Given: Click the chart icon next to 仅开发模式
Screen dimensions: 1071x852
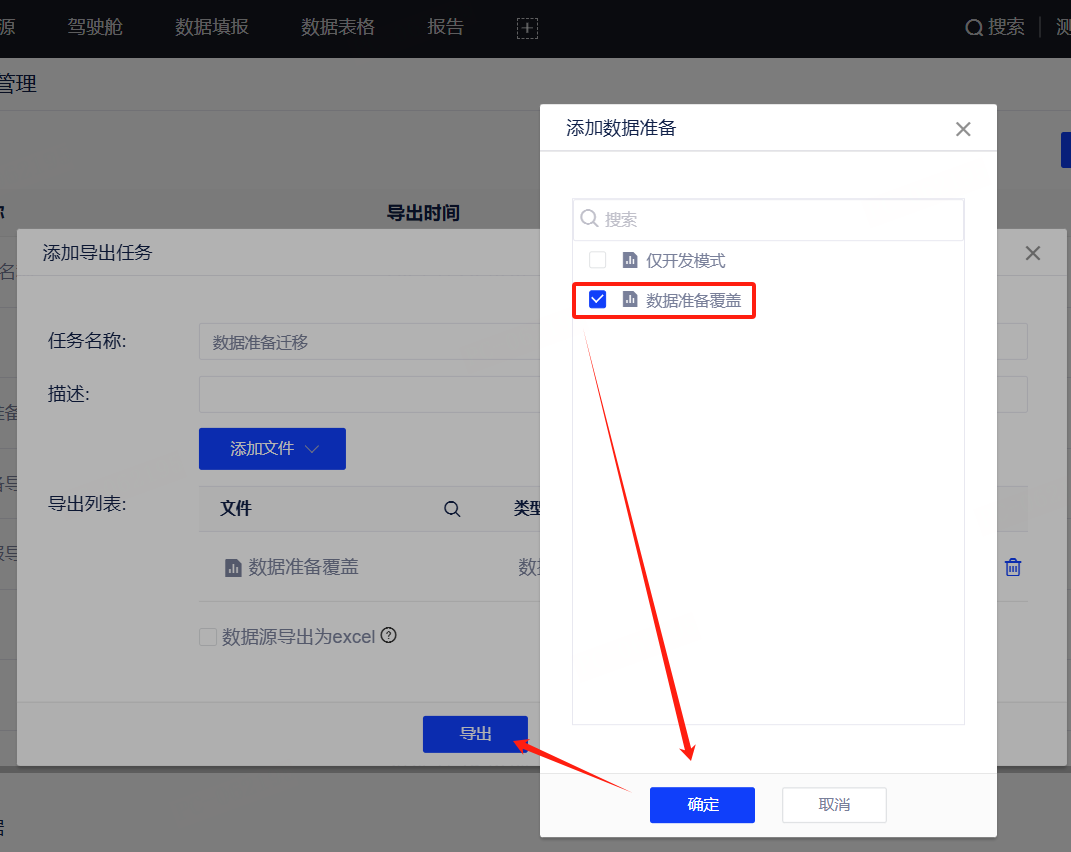Looking at the screenshot, I should point(630,260).
